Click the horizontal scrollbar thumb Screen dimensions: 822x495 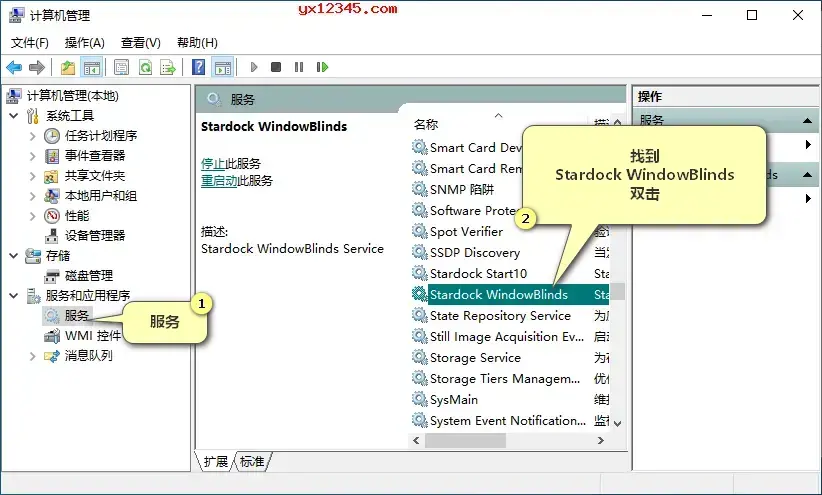466,440
